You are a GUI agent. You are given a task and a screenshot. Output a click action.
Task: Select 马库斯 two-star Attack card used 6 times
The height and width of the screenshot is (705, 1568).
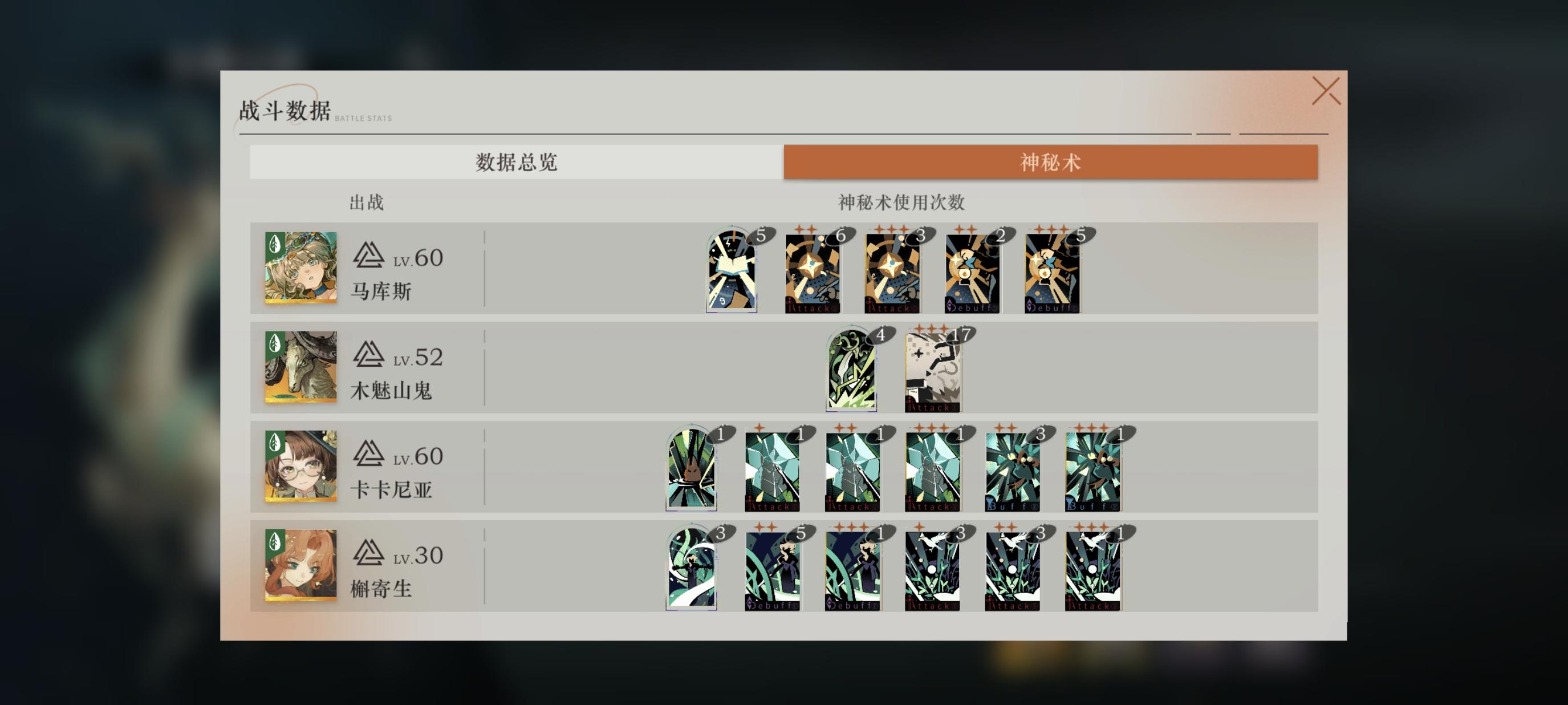click(812, 270)
